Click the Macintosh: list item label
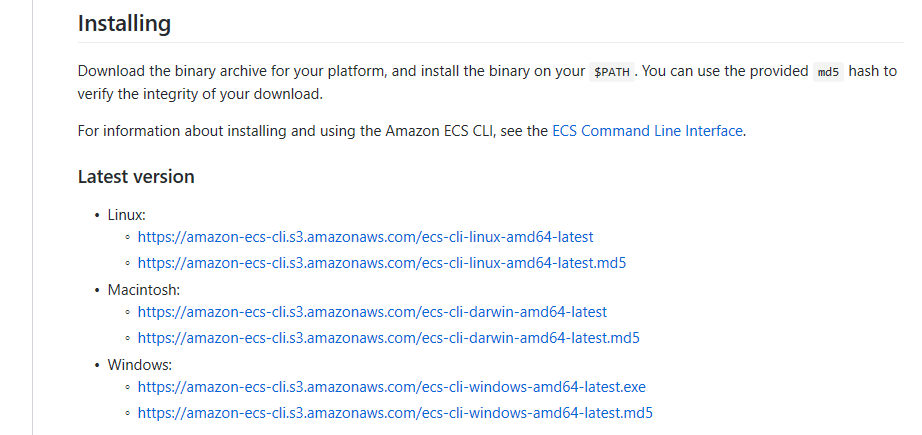 (144, 289)
